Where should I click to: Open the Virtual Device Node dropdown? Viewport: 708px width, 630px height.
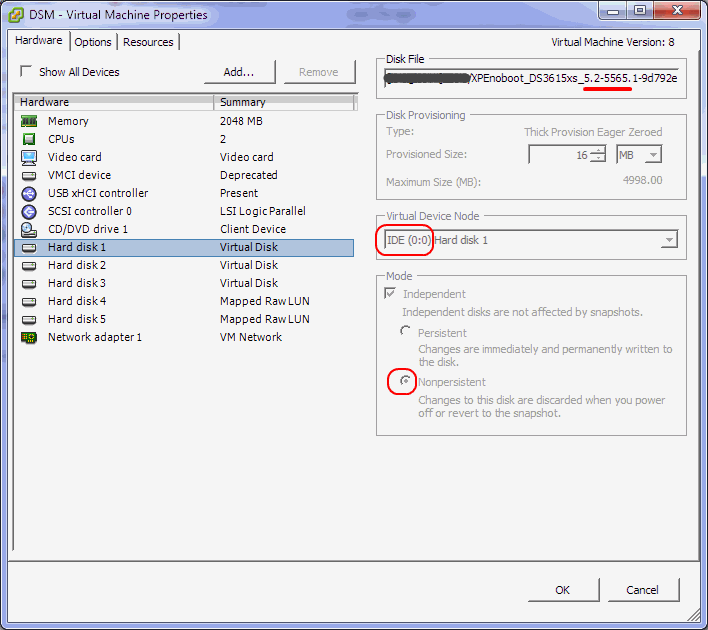coord(668,240)
